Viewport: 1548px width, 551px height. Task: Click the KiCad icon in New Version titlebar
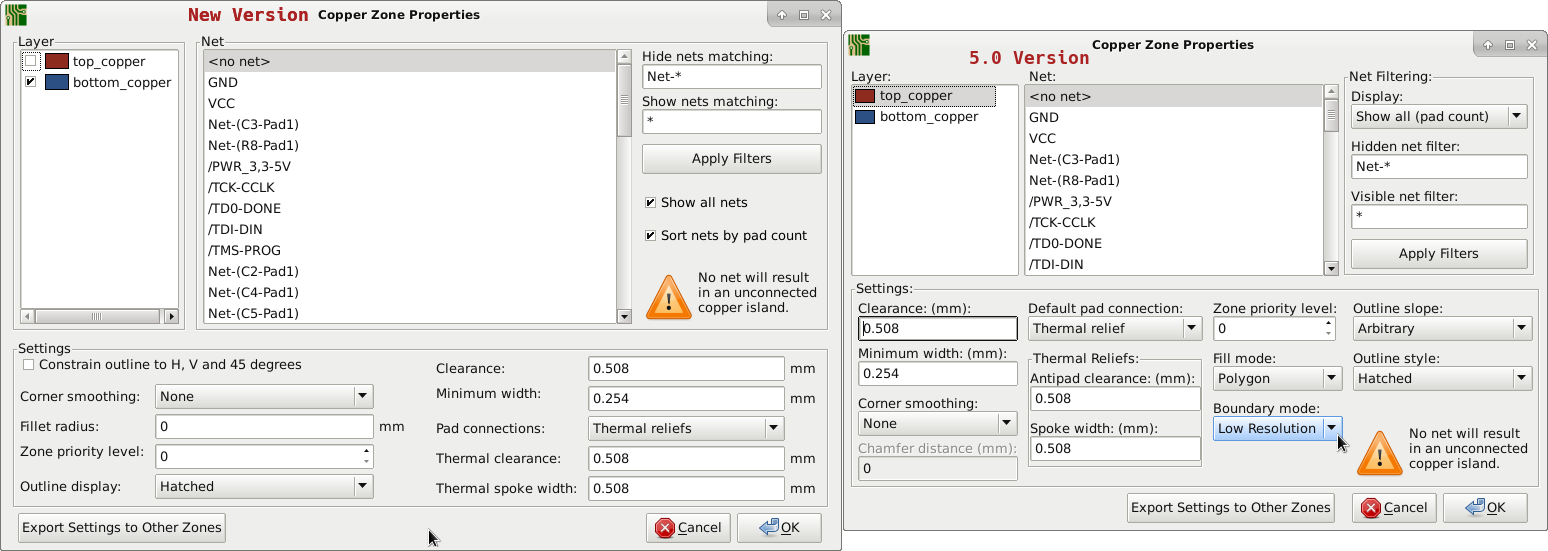pyautogui.click(x=16, y=15)
